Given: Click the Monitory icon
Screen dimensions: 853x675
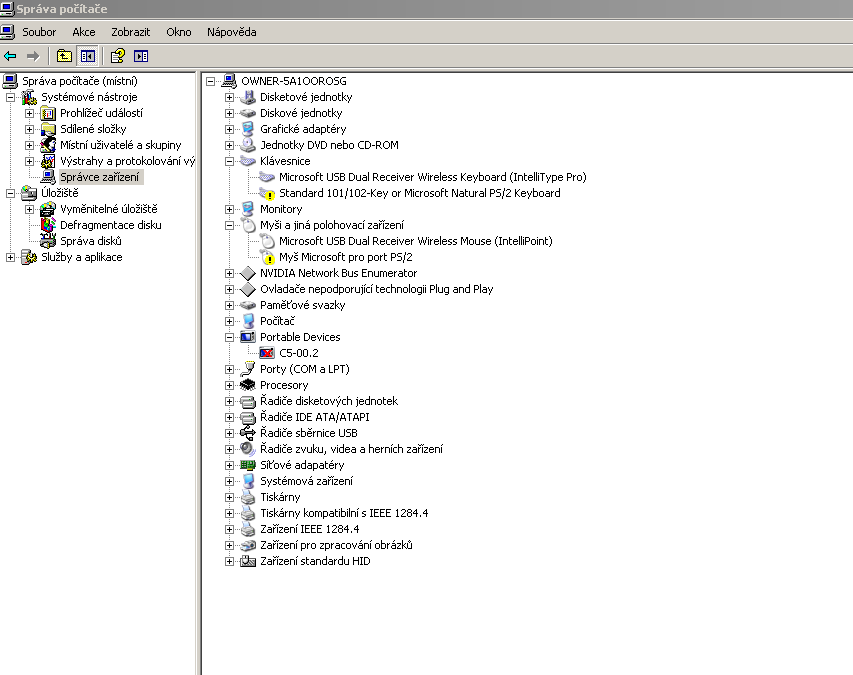Looking at the screenshot, I should [248, 209].
